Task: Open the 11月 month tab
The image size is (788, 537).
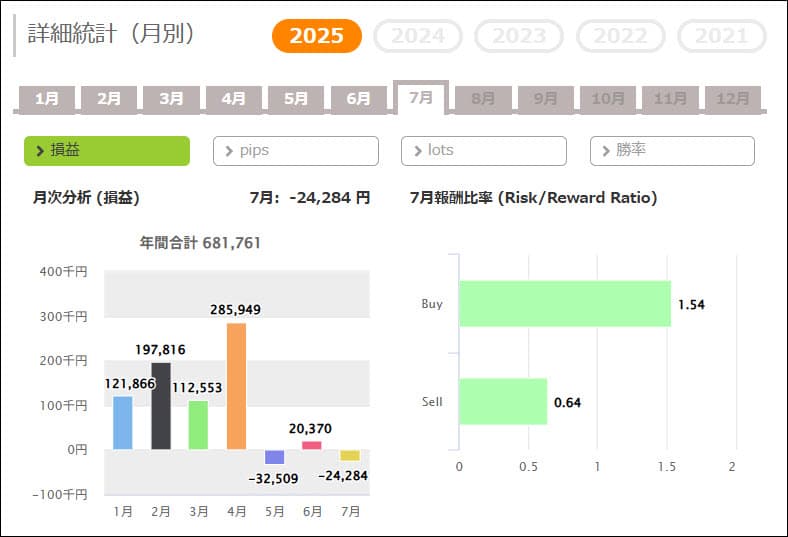Action: point(670,99)
